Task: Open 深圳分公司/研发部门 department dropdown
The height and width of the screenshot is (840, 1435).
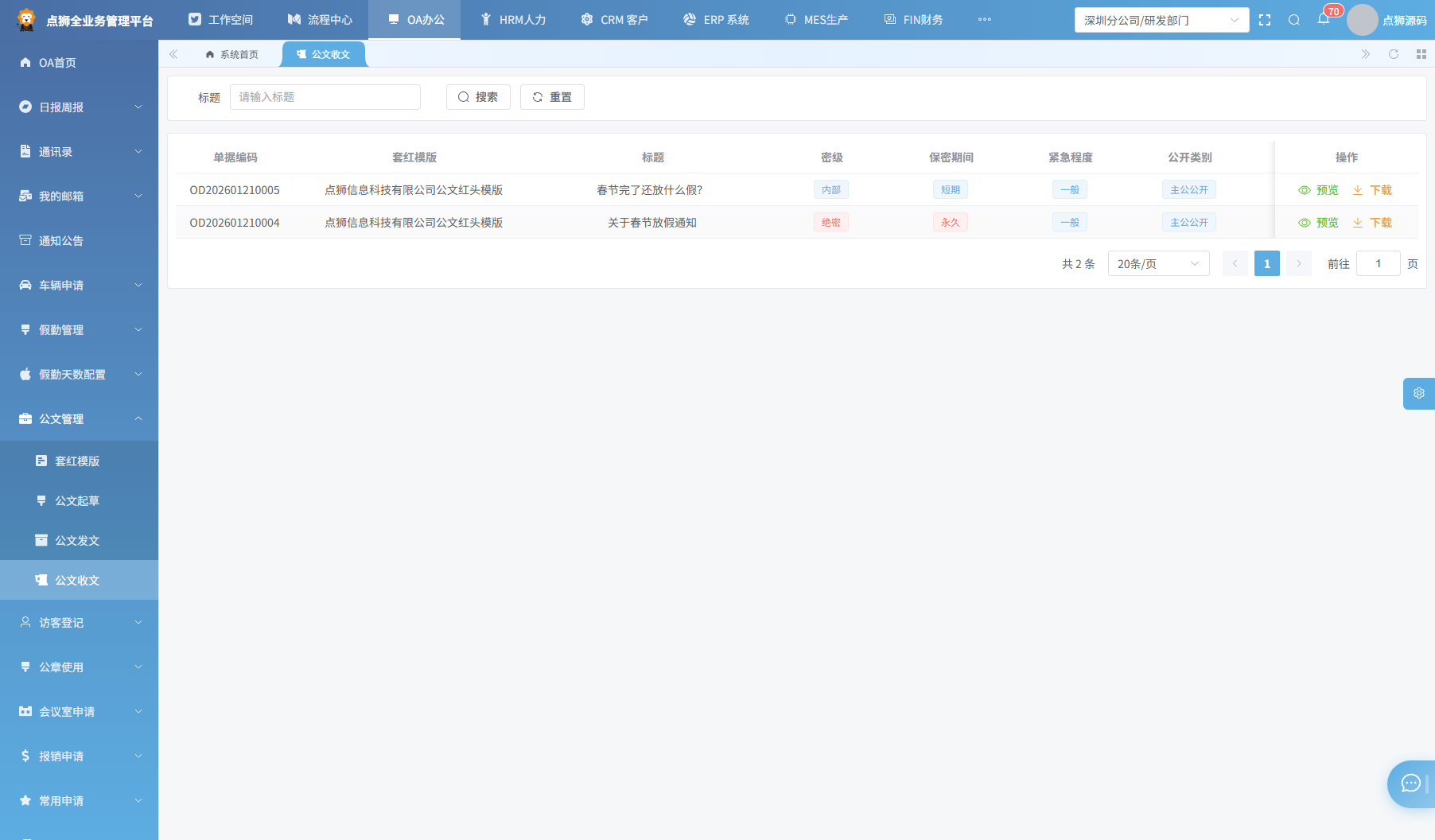Action: [x=1161, y=20]
